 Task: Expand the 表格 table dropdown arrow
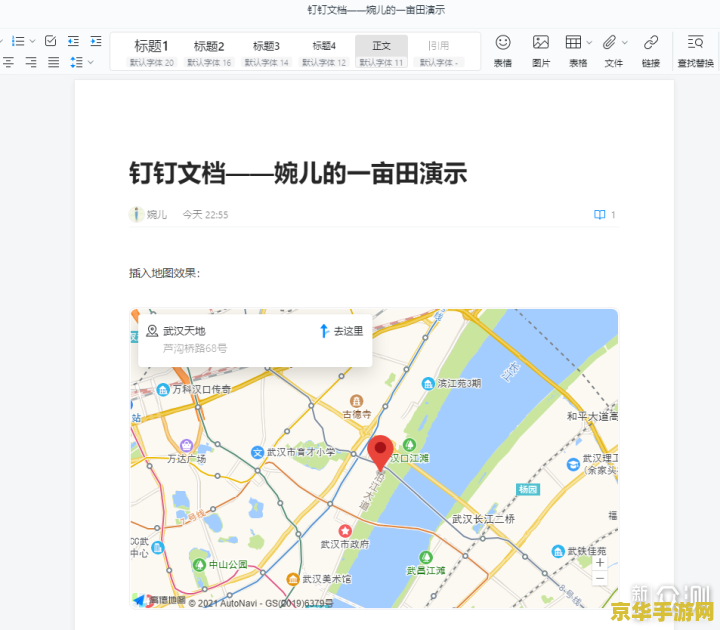click(x=589, y=43)
